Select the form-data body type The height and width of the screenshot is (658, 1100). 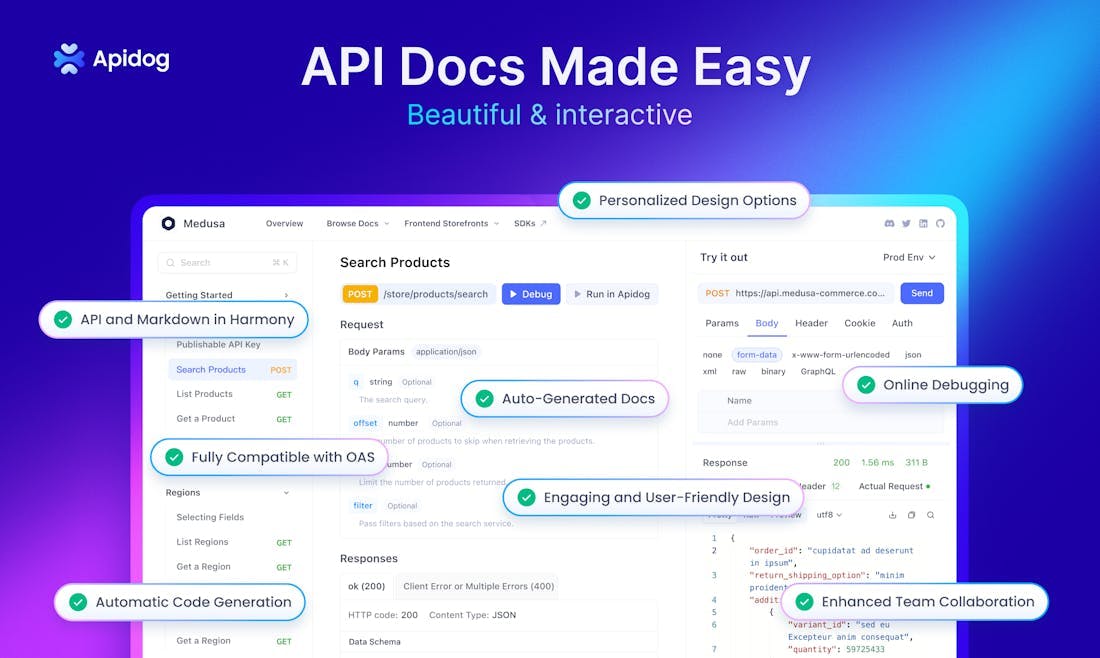(x=756, y=355)
